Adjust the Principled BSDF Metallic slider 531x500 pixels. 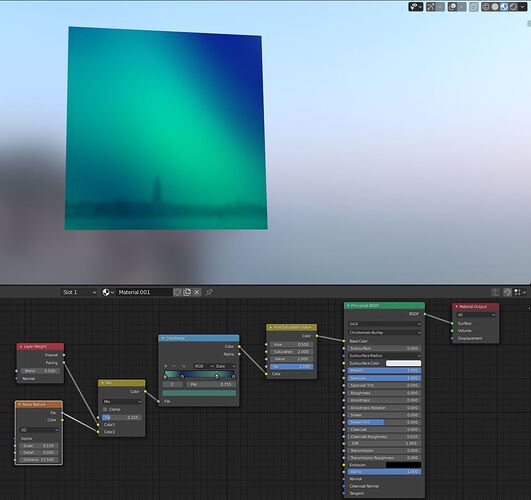pos(385,371)
